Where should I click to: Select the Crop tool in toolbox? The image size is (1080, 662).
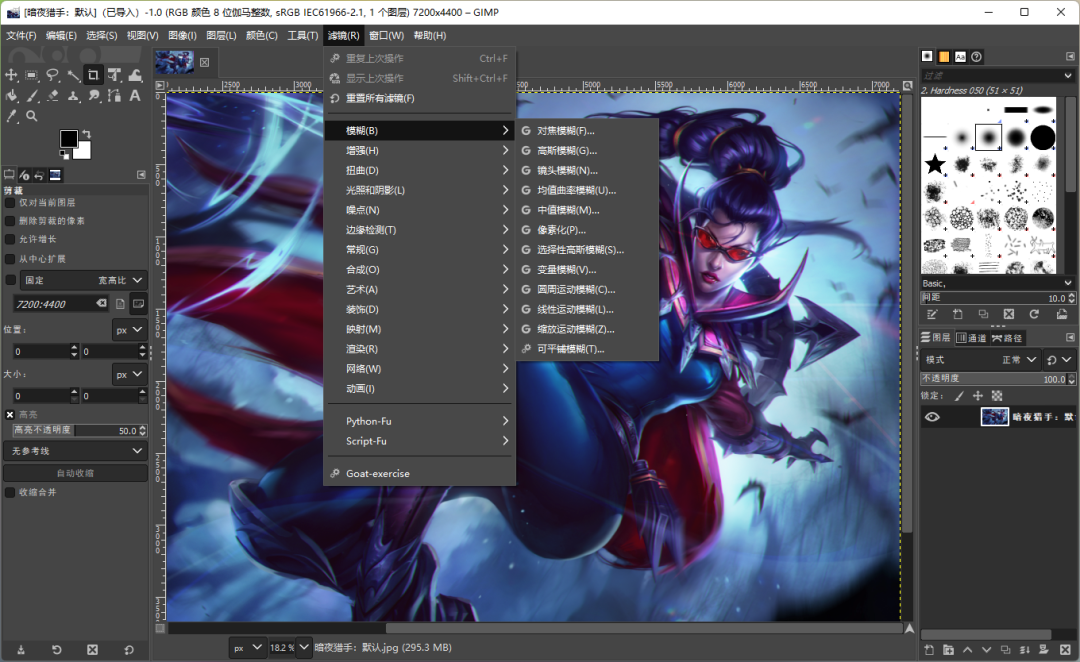click(93, 75)
